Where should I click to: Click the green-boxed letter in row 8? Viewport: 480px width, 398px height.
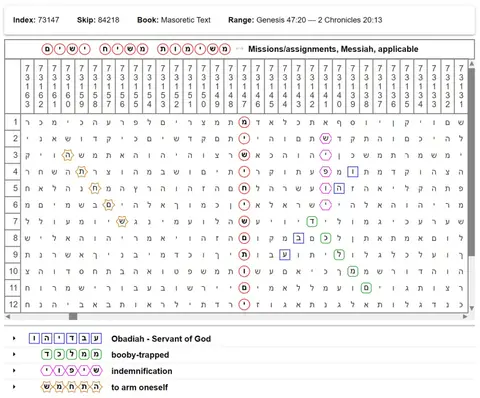[325, 238]
